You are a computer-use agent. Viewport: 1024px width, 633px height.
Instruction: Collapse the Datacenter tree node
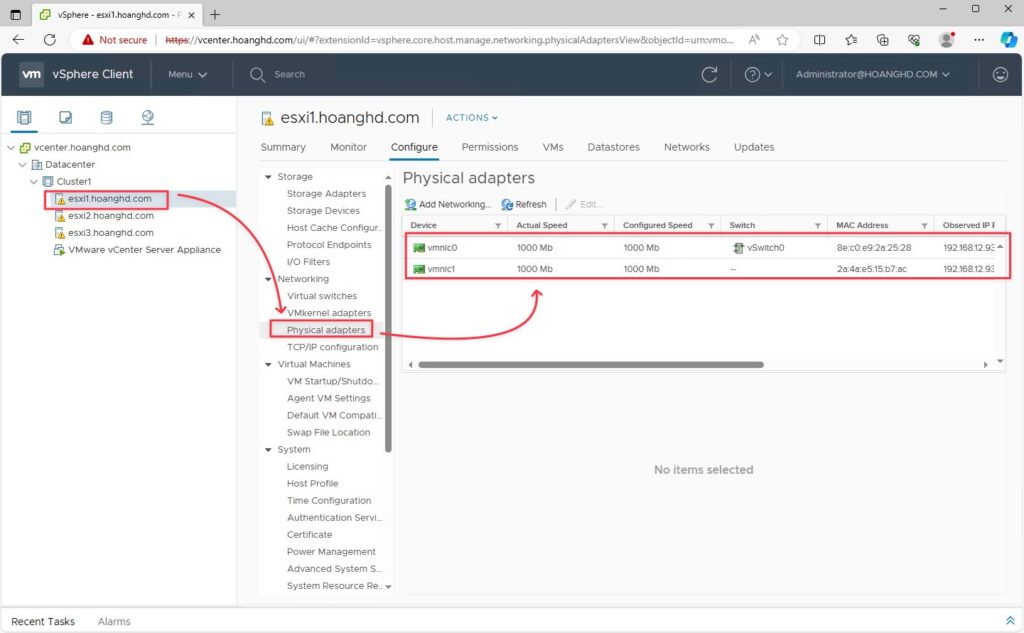22,165
